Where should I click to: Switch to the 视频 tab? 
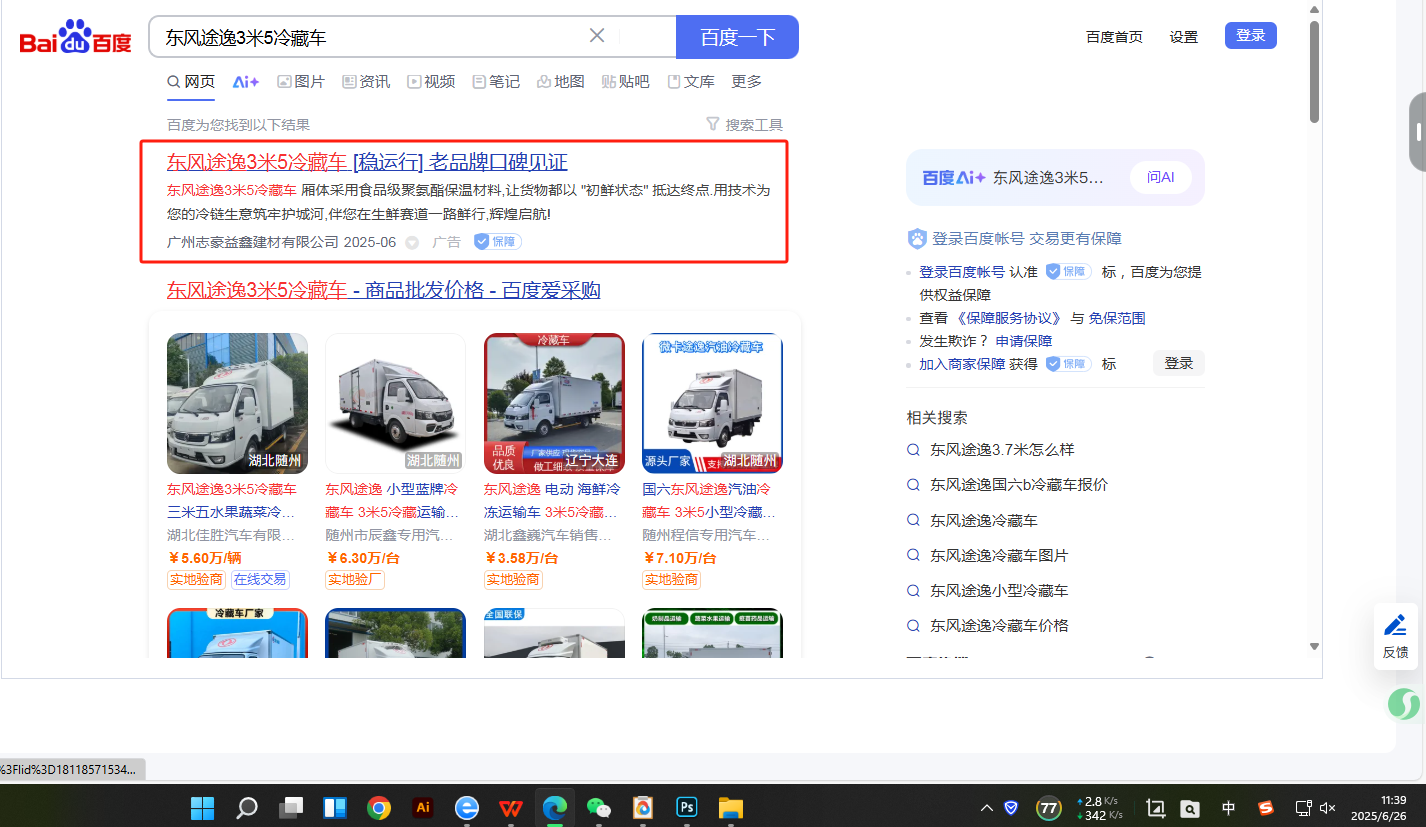tap(431, 82)
